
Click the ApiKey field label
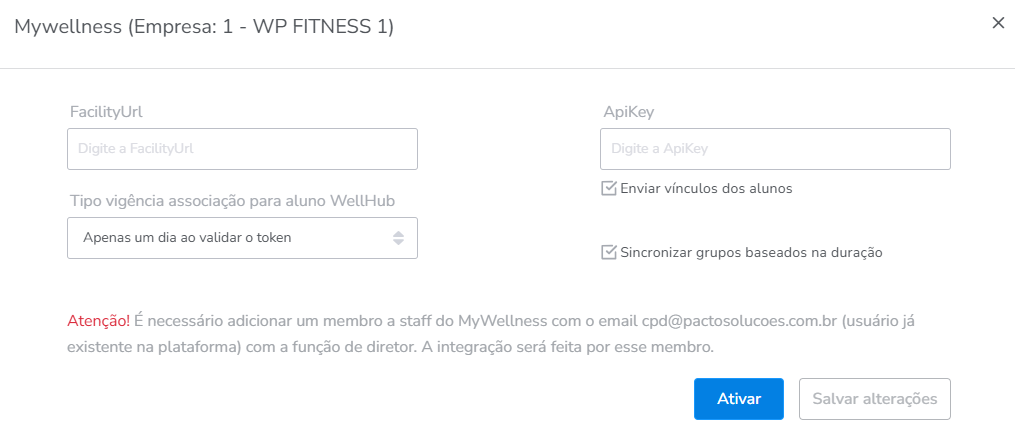(x=628, y=112)
